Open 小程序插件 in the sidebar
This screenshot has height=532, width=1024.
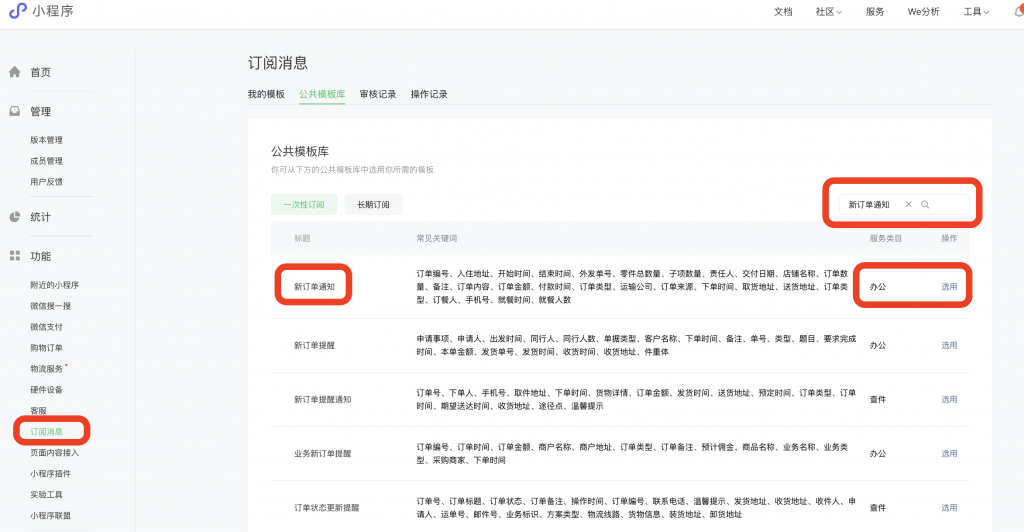coord(50,473)
